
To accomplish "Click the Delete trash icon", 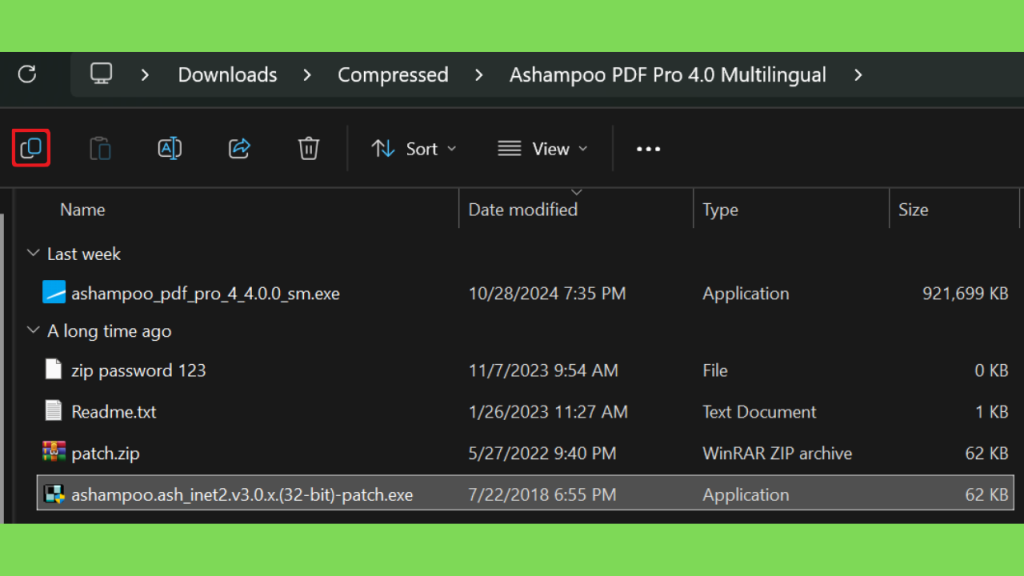I will point(308,148).
